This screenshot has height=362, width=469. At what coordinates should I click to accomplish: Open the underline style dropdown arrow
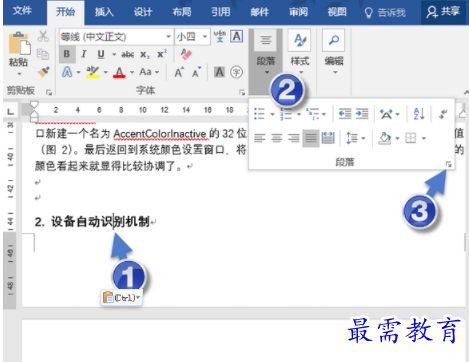click(114, 54)
